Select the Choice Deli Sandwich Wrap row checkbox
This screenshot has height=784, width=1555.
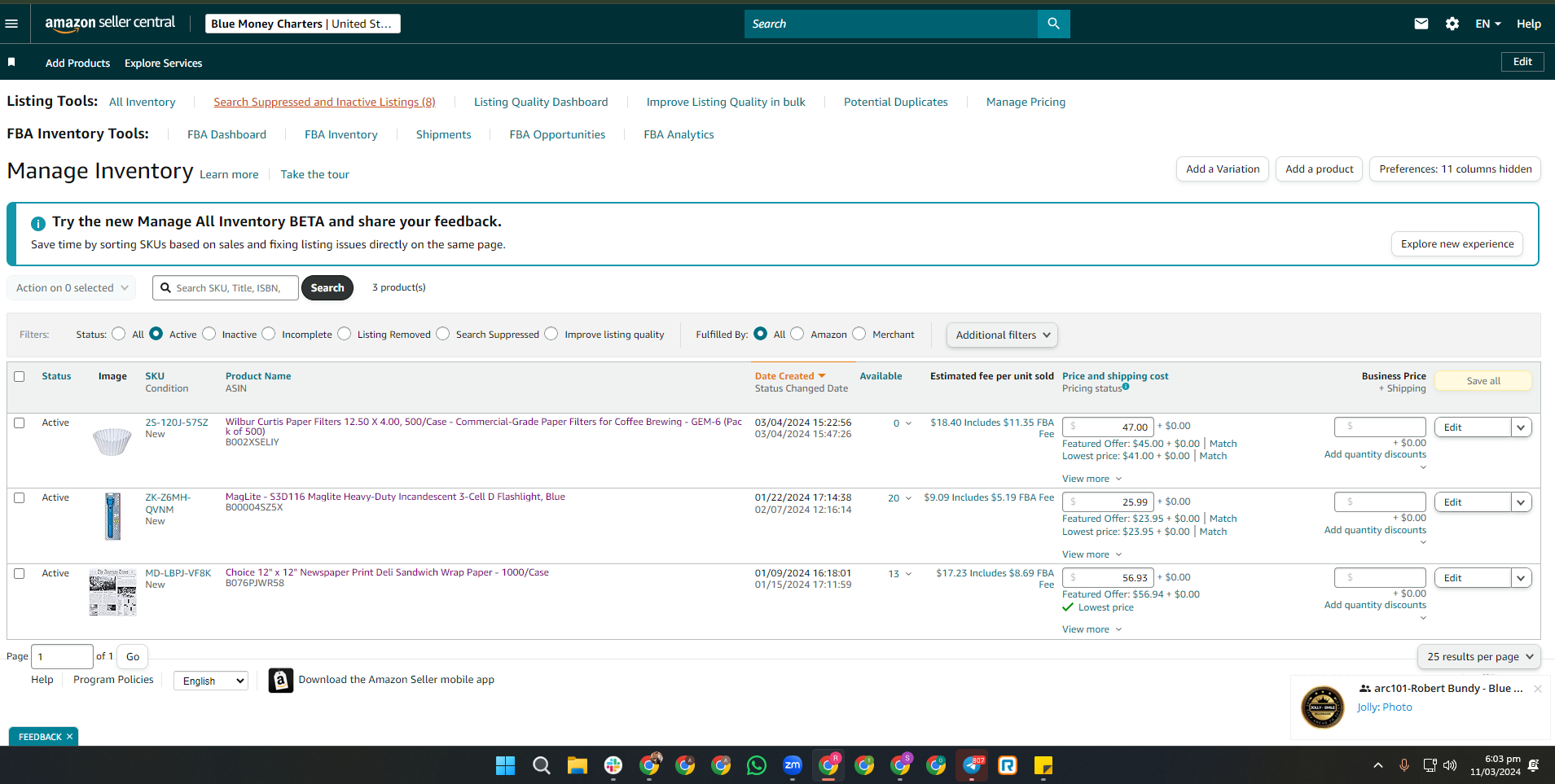click(x=20, y=573)
